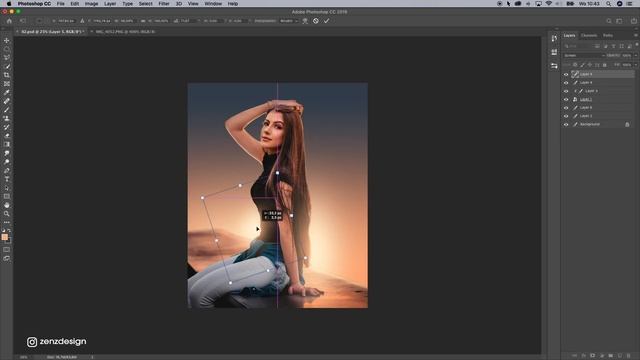Screen dimensions: 640x360
Task: Open the Layers panel menu
Action: click(636, 36)
